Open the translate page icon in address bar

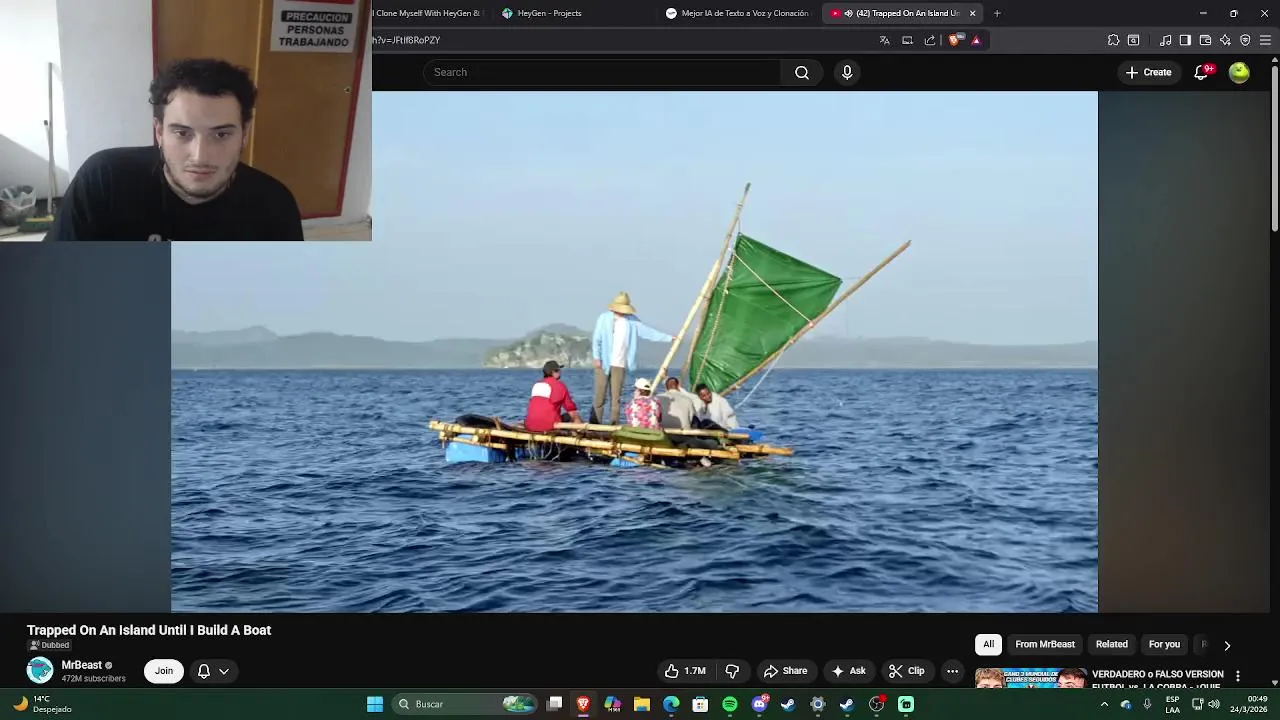[x=884, y=40]
